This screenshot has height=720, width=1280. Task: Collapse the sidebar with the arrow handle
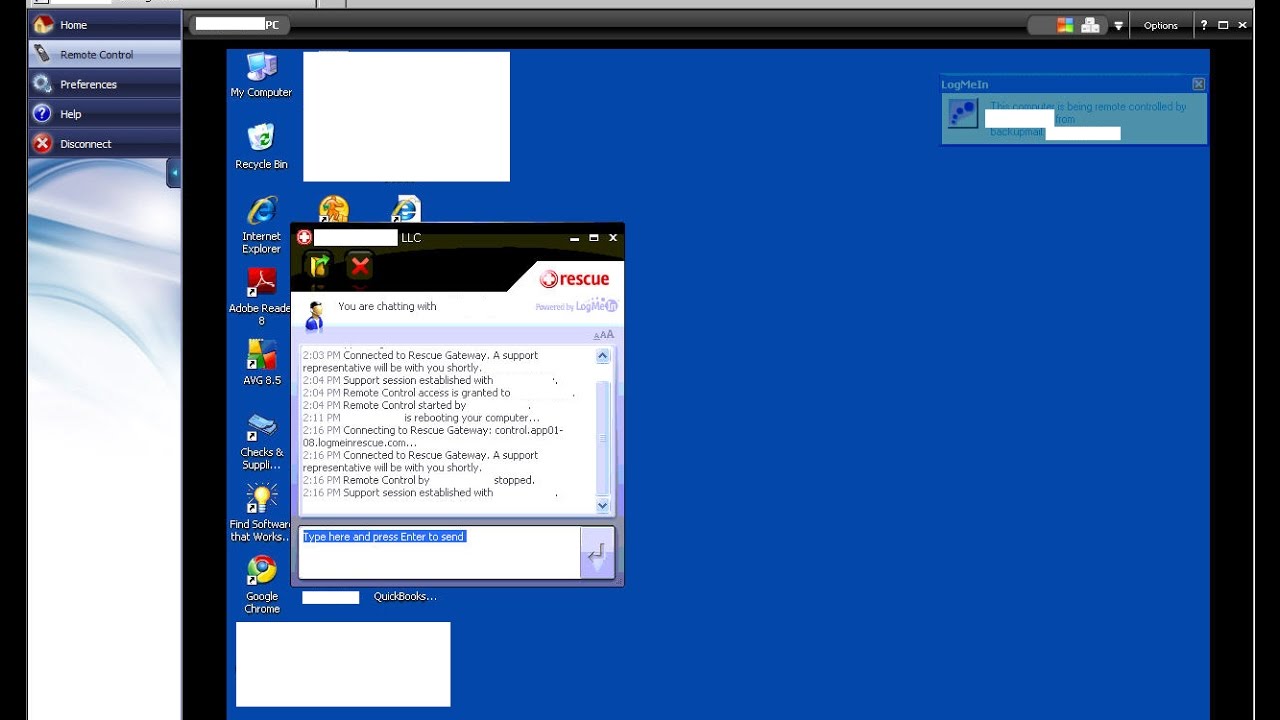[x=174, y=173]
